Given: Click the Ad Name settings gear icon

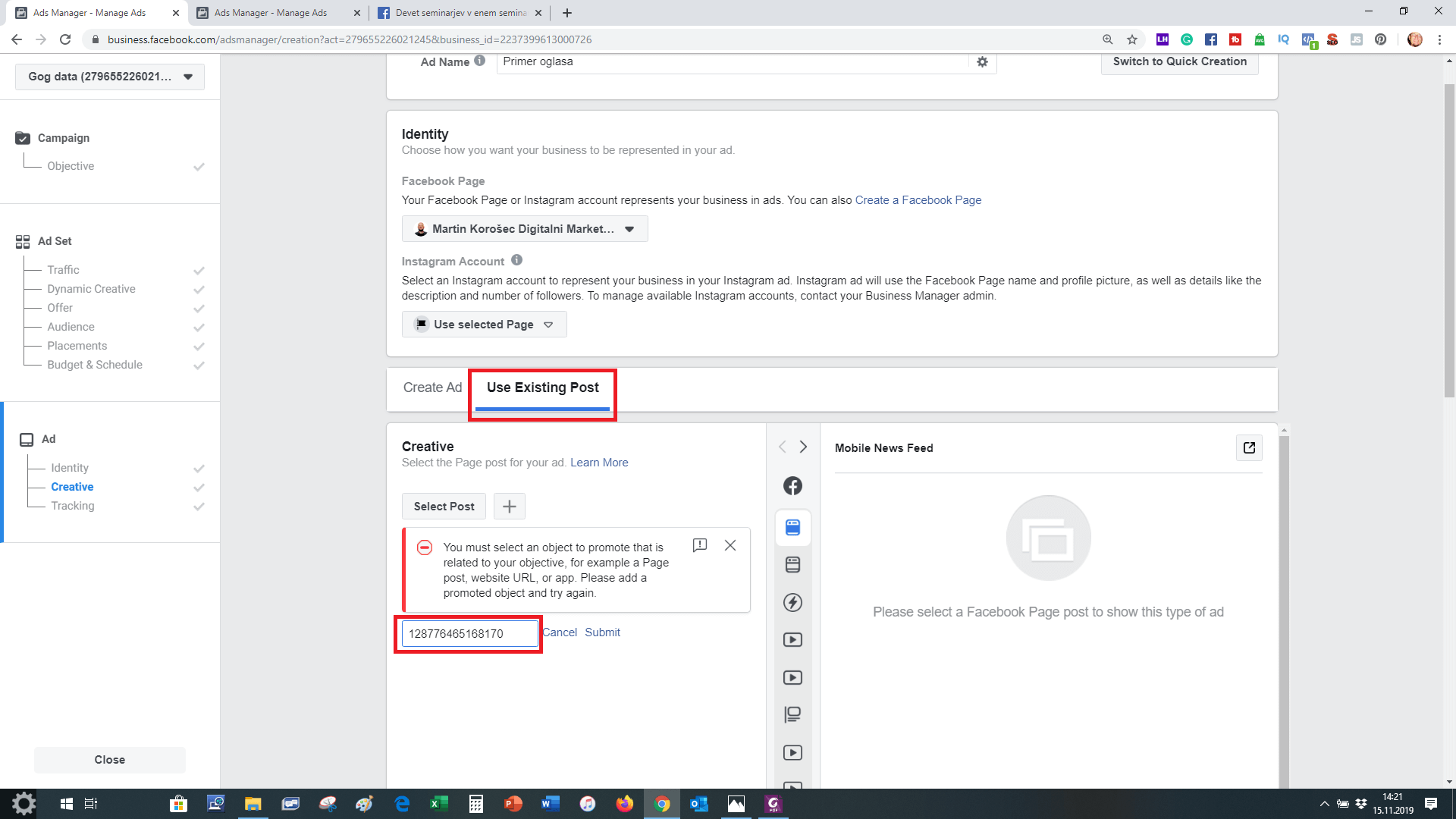Looking at the screenshot, I should [x=982, y=62].
